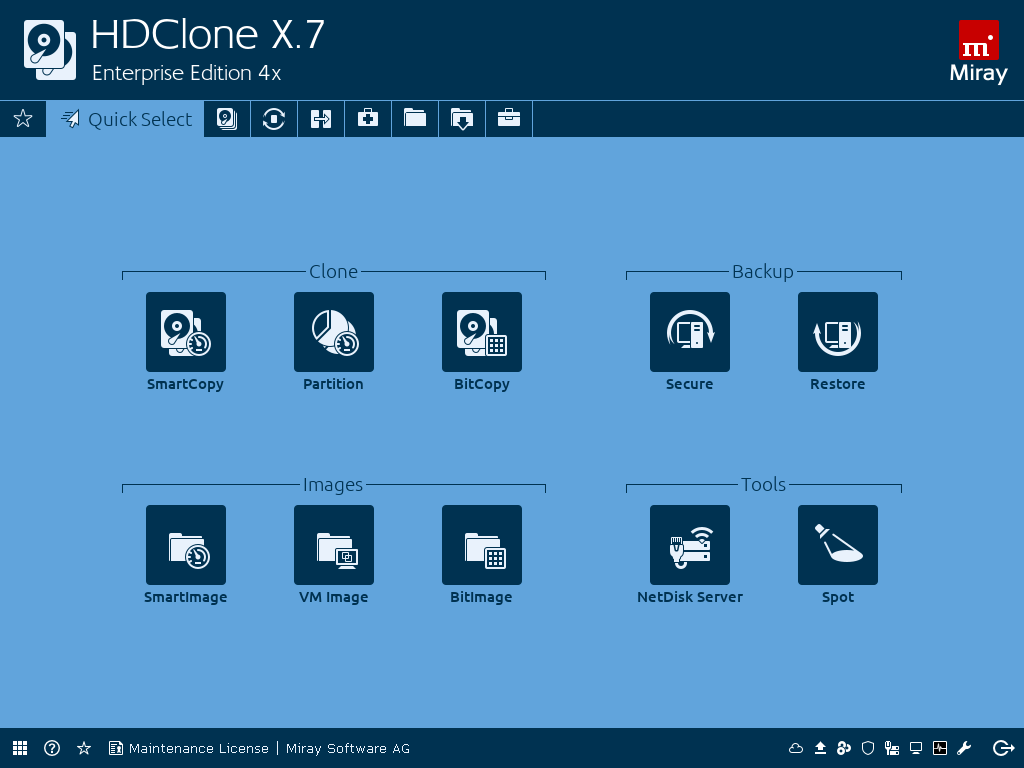The image size is (1024, 768).
Task: Click the shield icon in status bar
Action: tap(868, 748)
